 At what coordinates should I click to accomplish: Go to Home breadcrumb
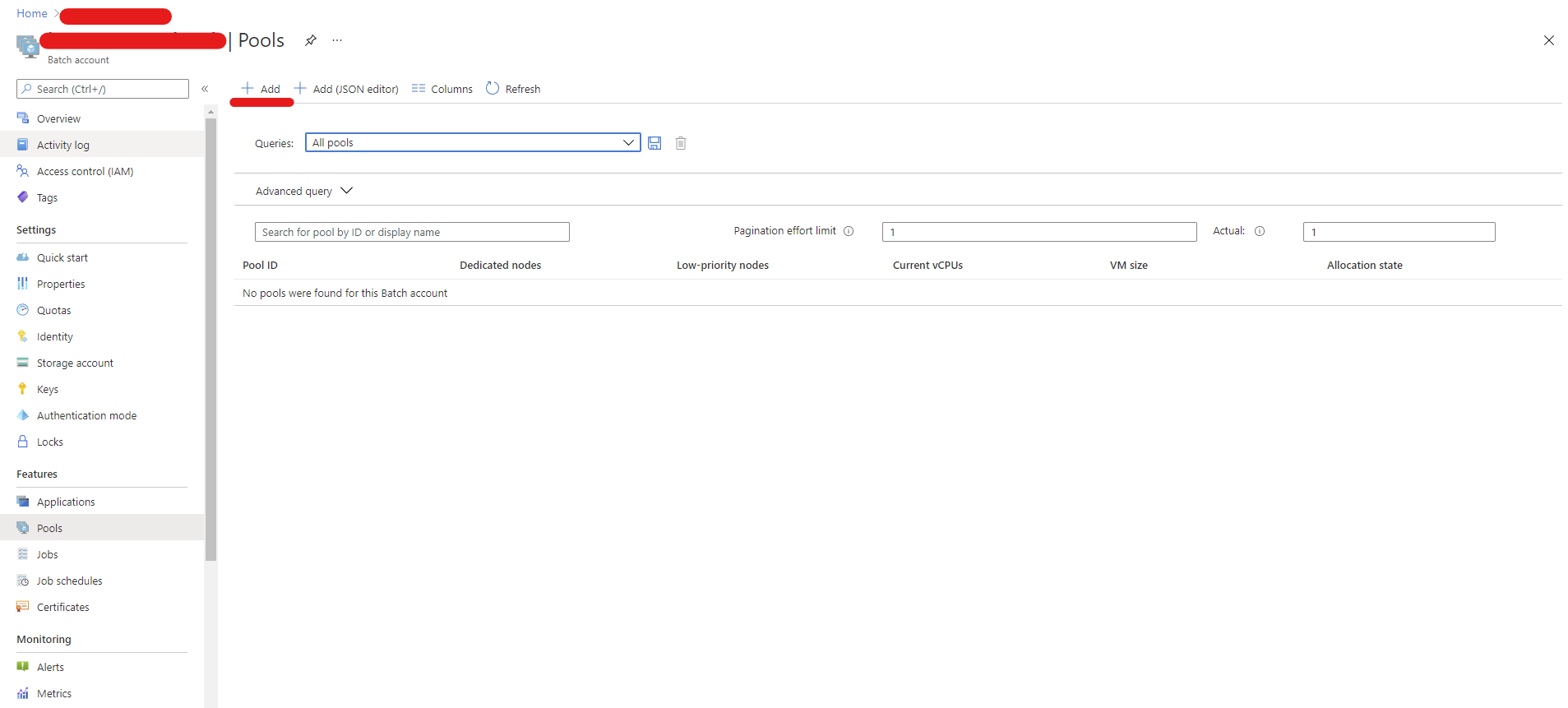click(x=32, y=13)
